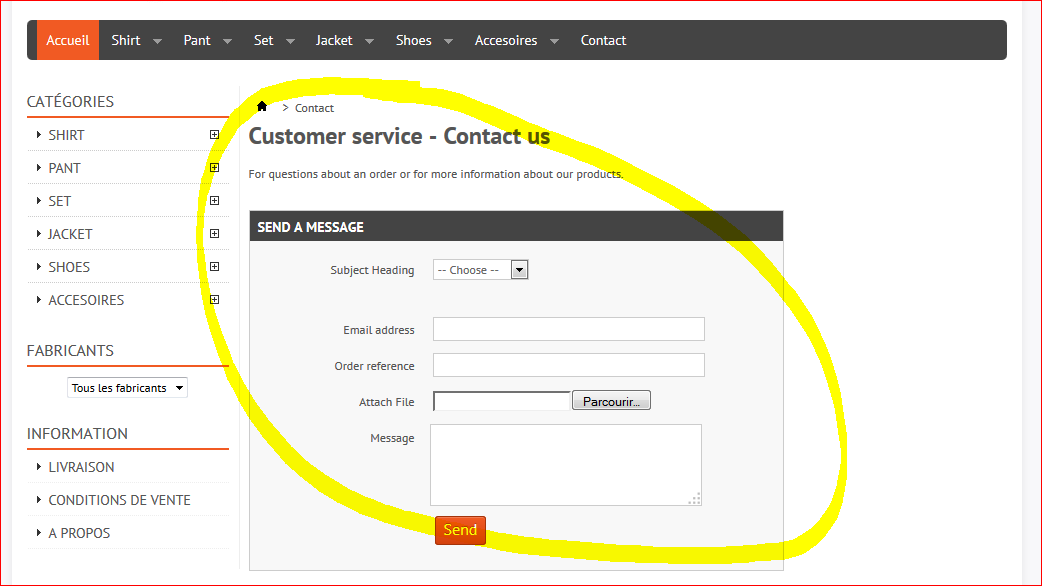Select the PANT category link
1042x586 pixels.
coord(64,168)
